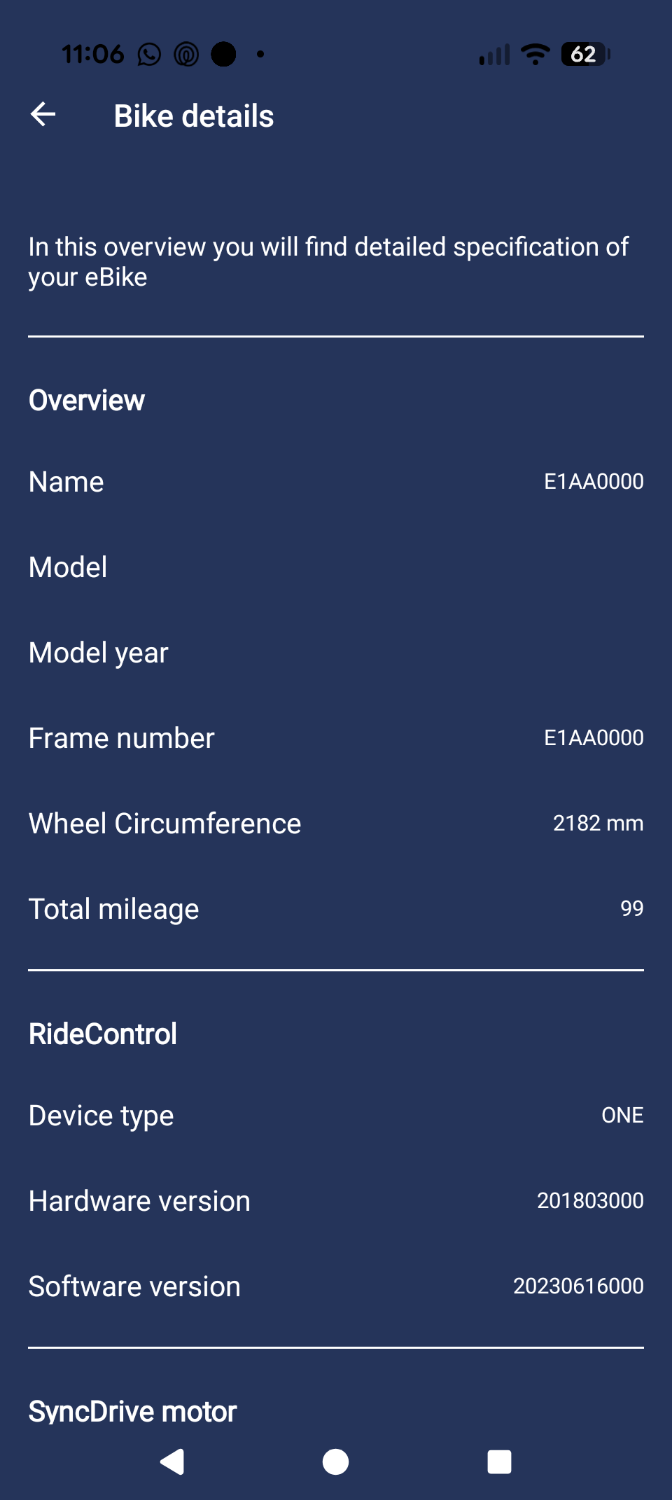Tap the Model row
The image size is (672, 1500).
(336, 567)
